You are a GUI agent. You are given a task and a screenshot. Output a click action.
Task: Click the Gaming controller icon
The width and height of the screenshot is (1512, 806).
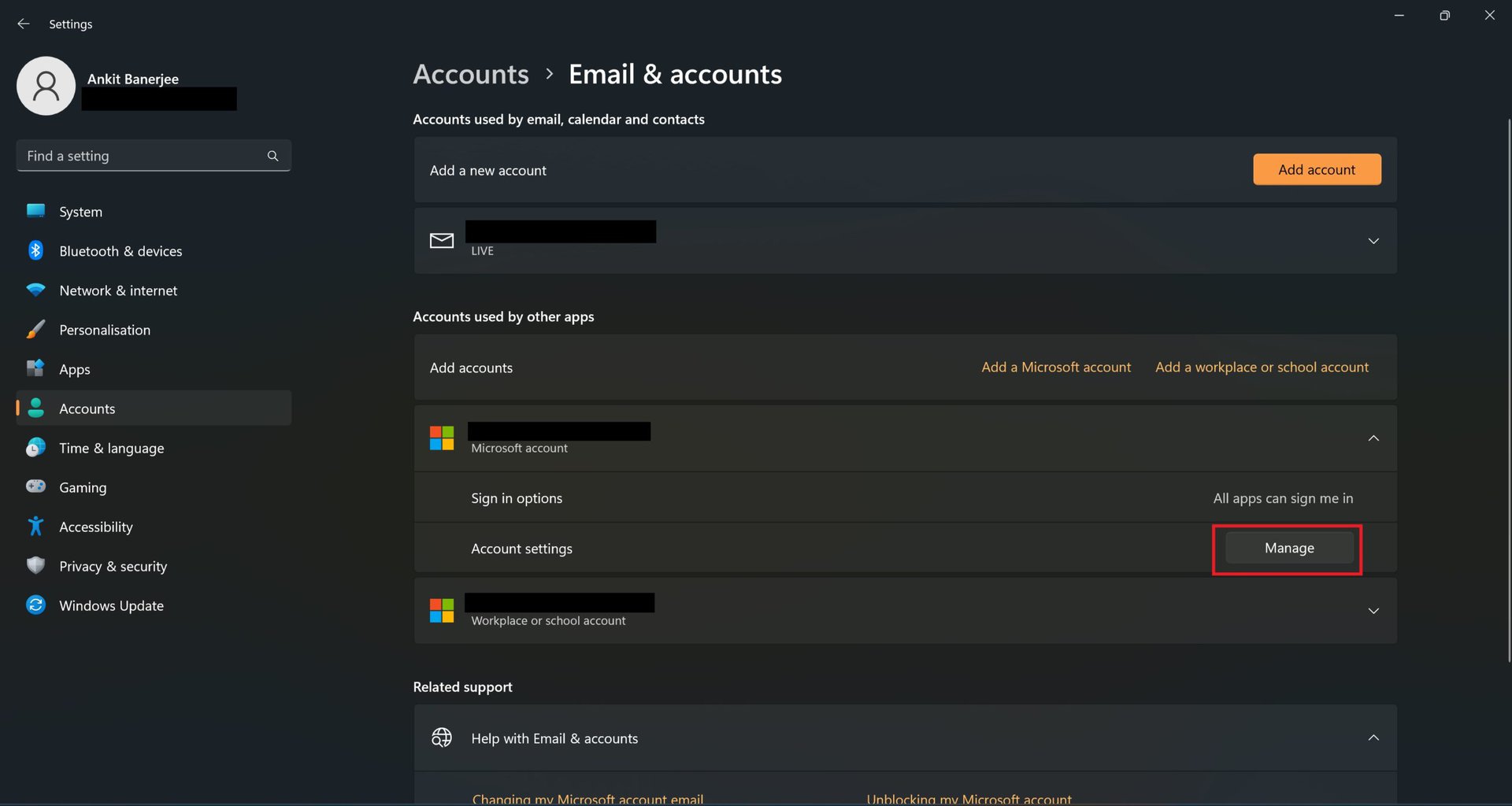coord(35,486)
